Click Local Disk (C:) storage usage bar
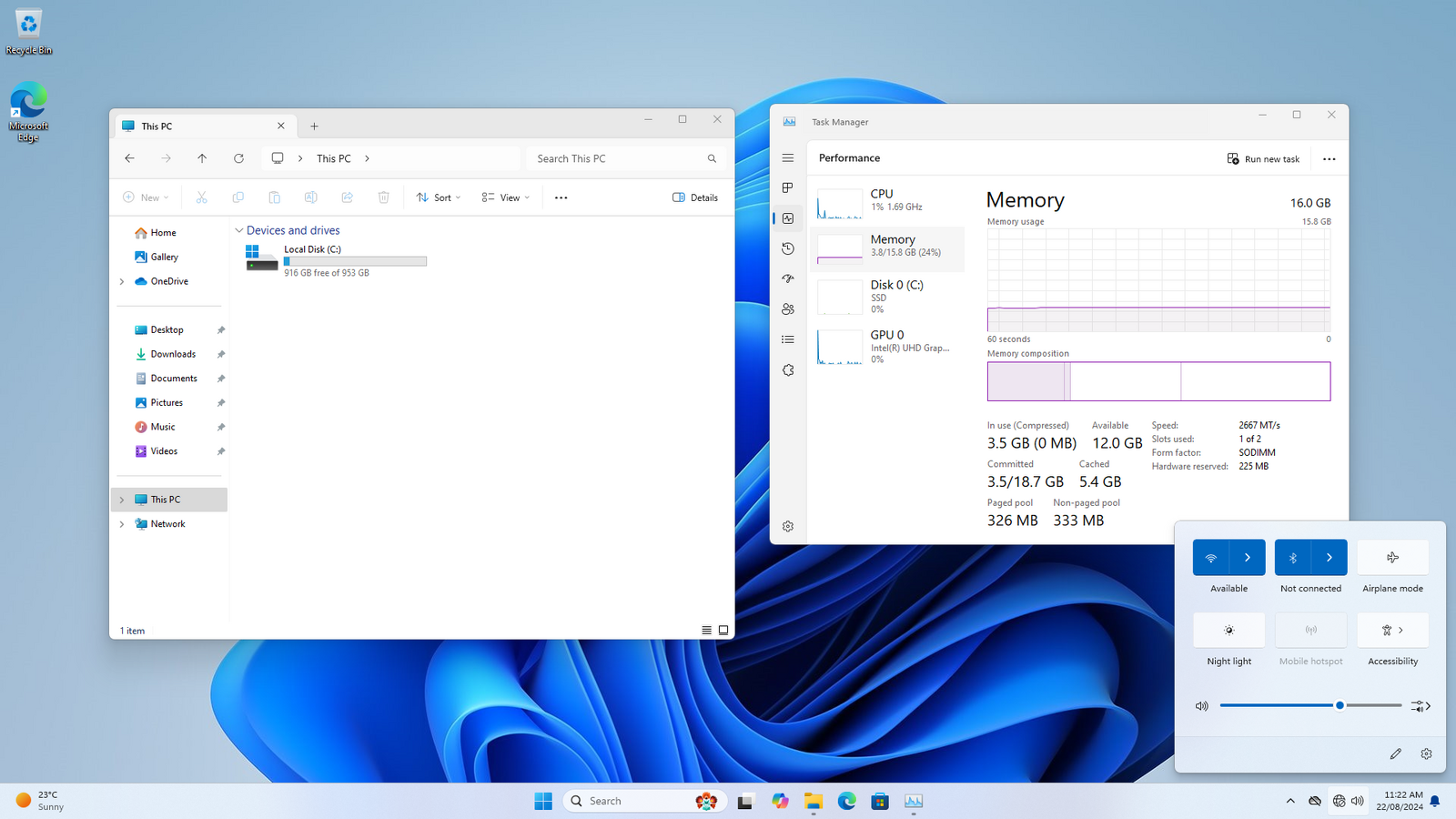The image size is (1456, 819). tap(355, 261)
